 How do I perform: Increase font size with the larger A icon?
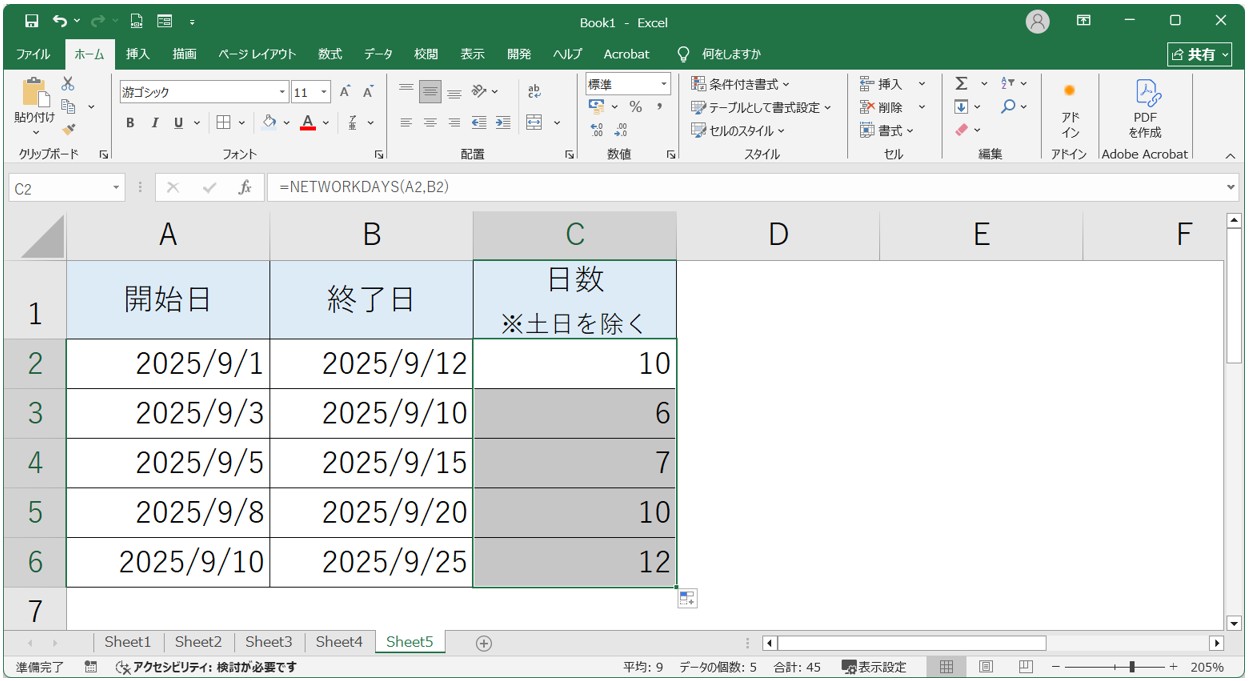pyautogui.click(x=345, y=92)
